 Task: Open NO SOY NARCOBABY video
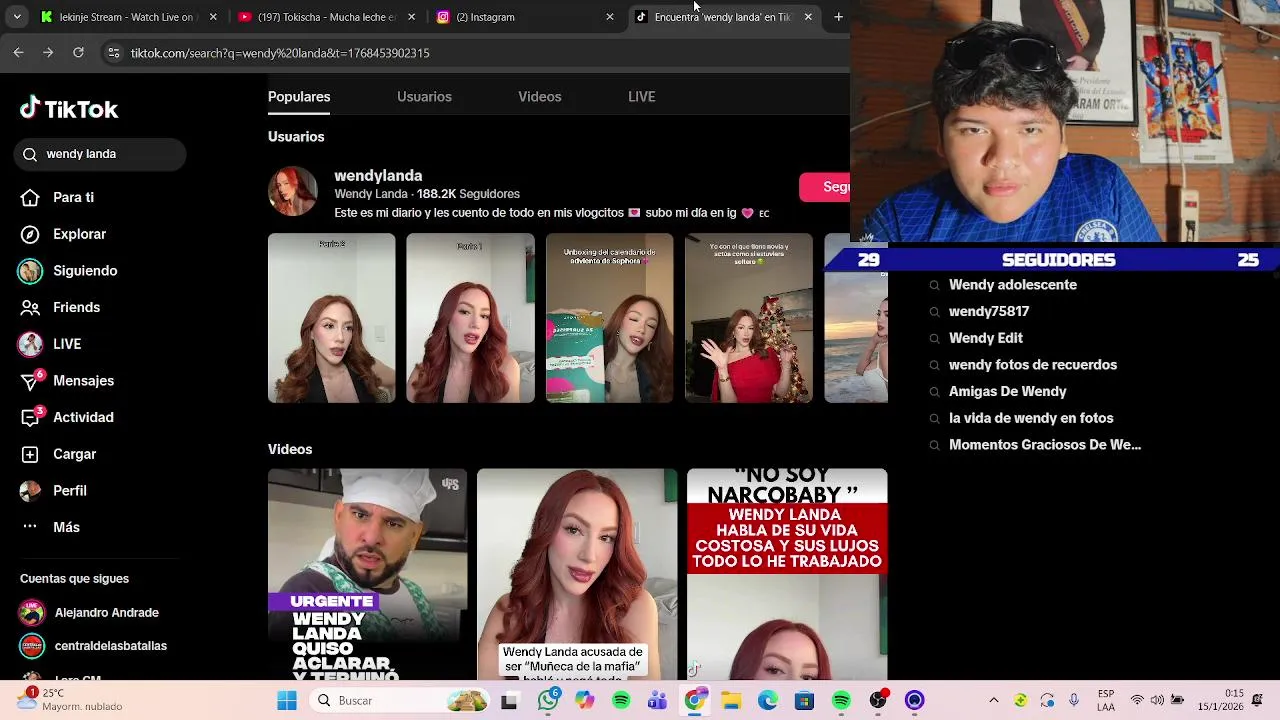click(x=787, y=574)
